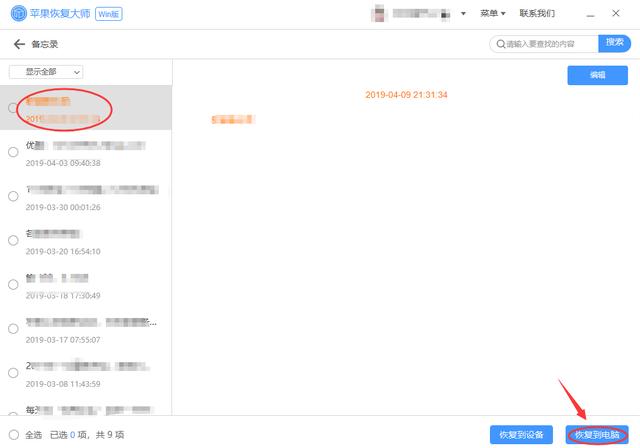Click the 苹果恢复大师 app logo icon
640x448 pixels.
click(18, 13)
